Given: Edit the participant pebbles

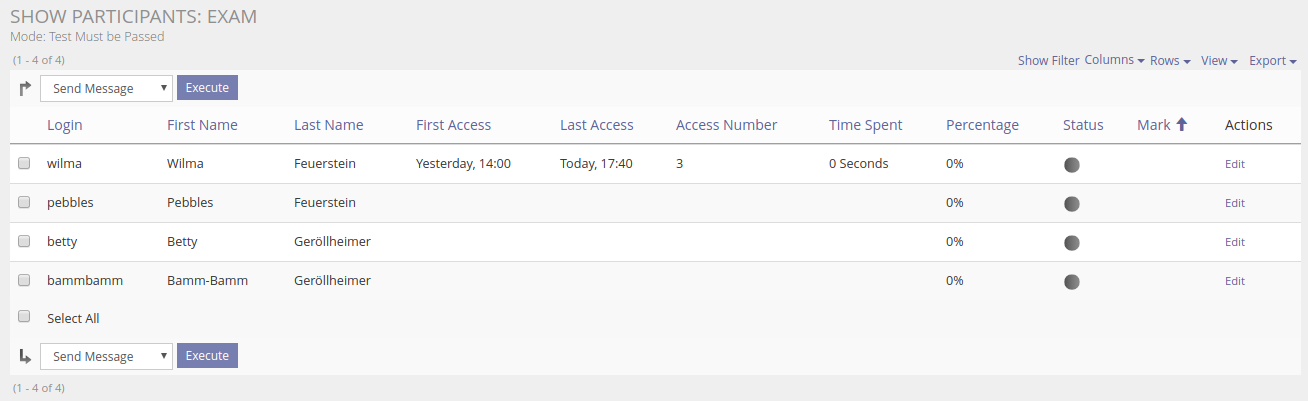Looking at the screenshot, I should [x=1235, y=203].
